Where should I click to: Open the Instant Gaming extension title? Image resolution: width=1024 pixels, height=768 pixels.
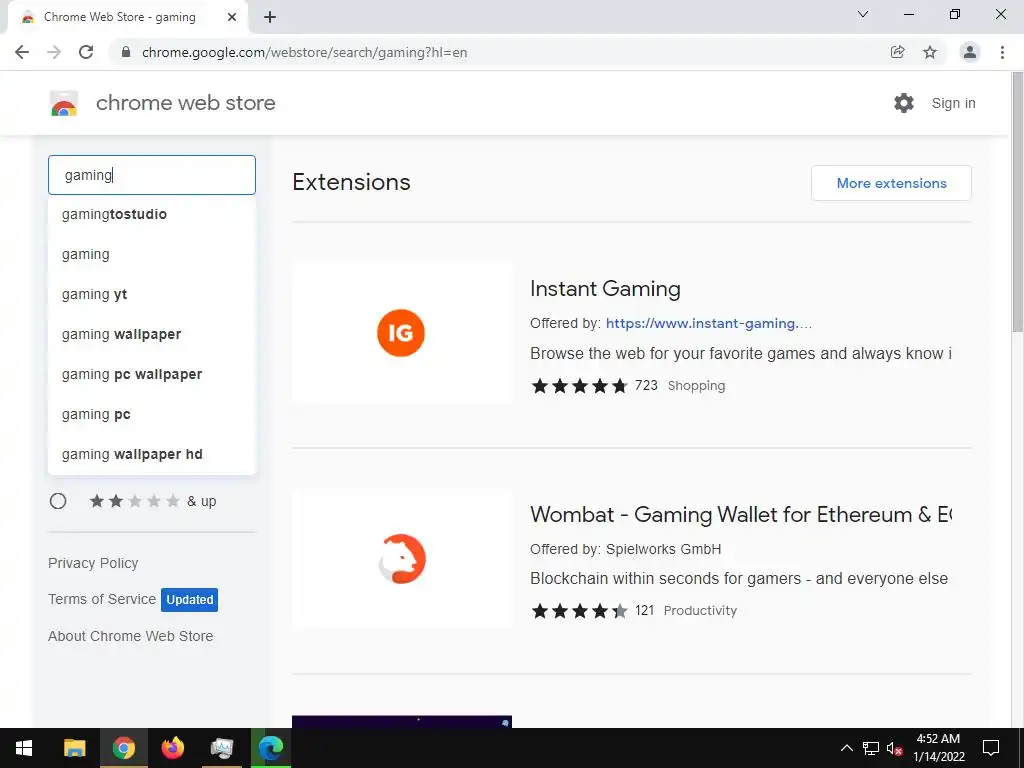point(605,289)
